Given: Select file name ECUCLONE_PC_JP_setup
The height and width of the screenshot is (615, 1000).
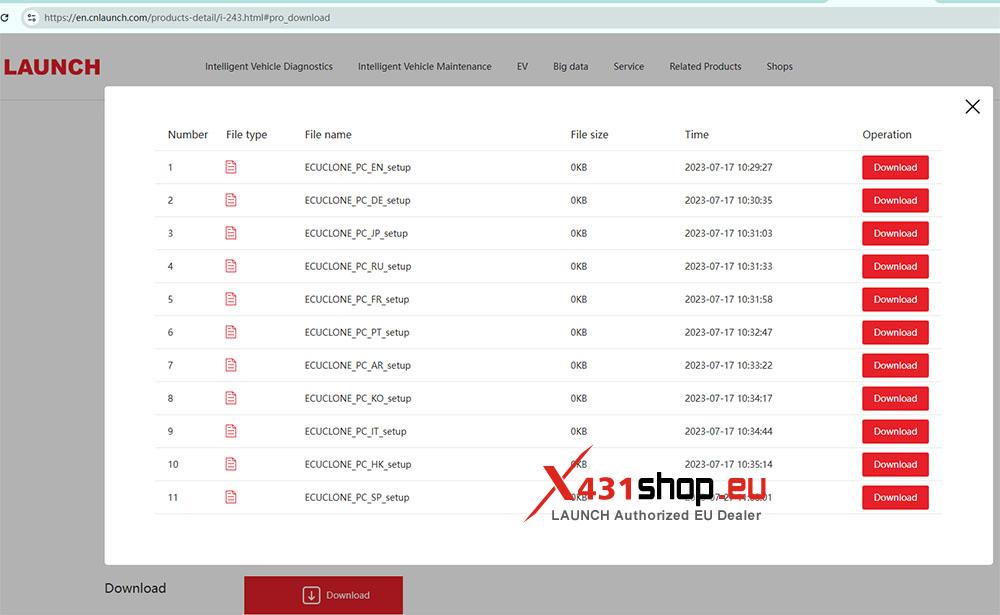Looking at the screenshot, I should tap(356, 233).
